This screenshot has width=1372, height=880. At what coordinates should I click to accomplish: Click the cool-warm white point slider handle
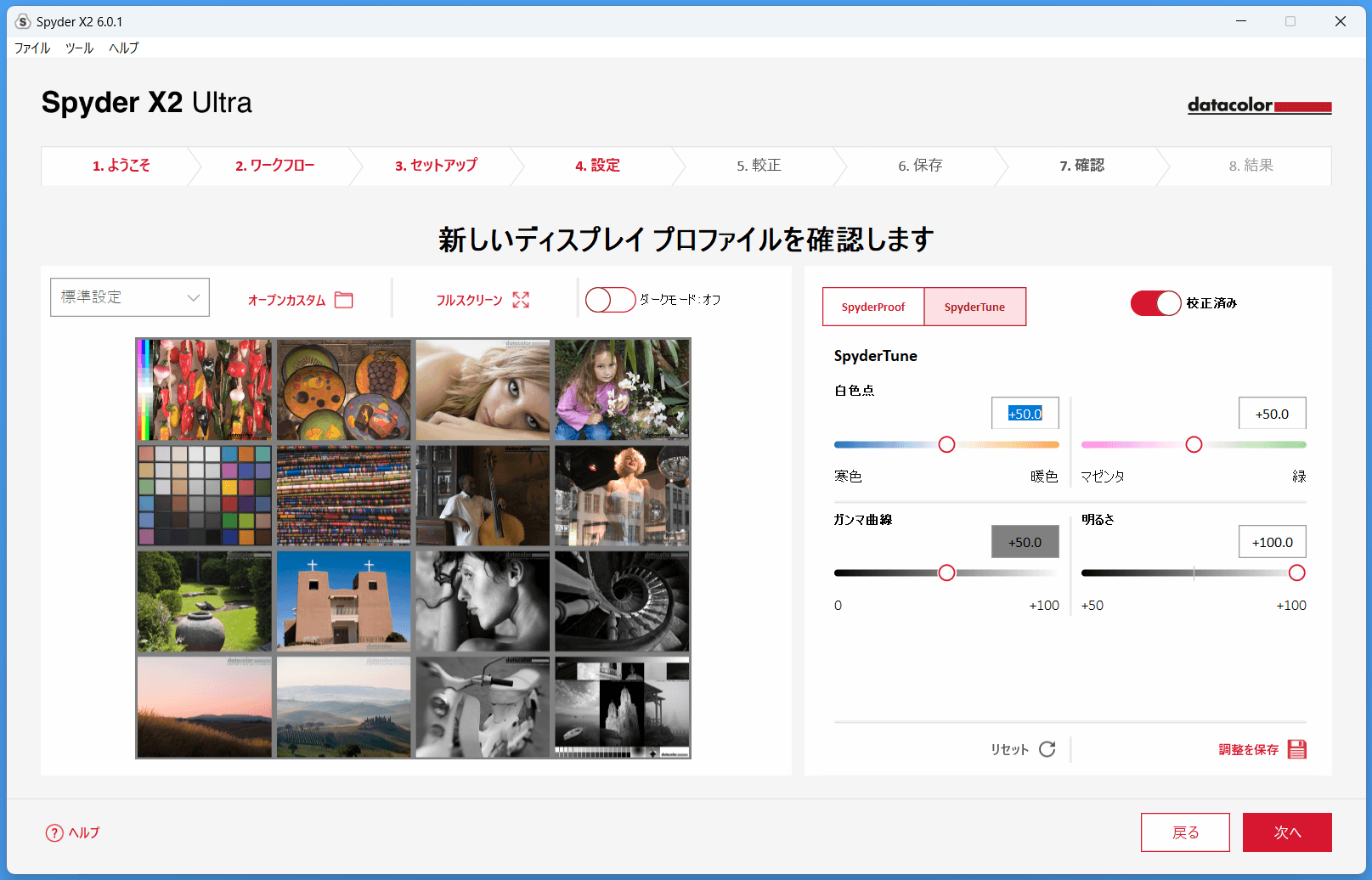click(946, 444)
